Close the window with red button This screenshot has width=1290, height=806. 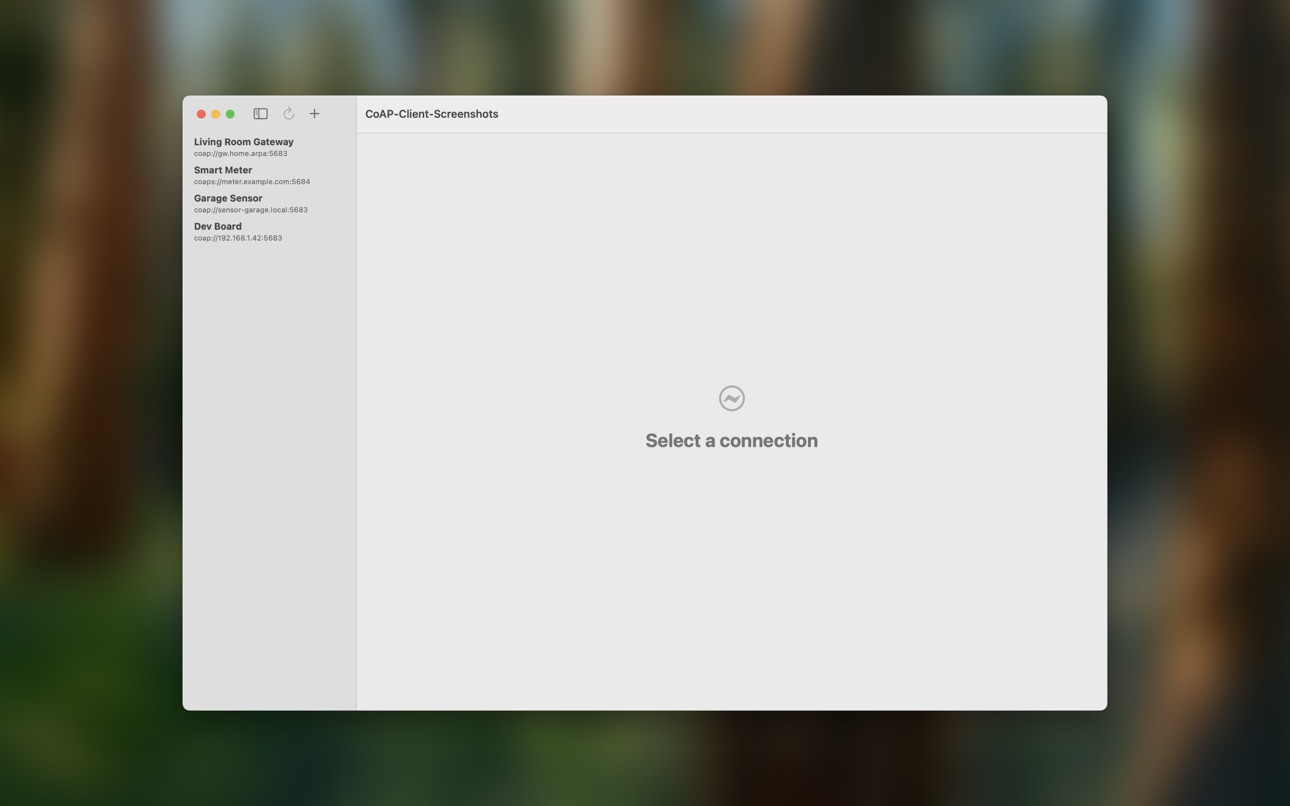tap(201, 114)
